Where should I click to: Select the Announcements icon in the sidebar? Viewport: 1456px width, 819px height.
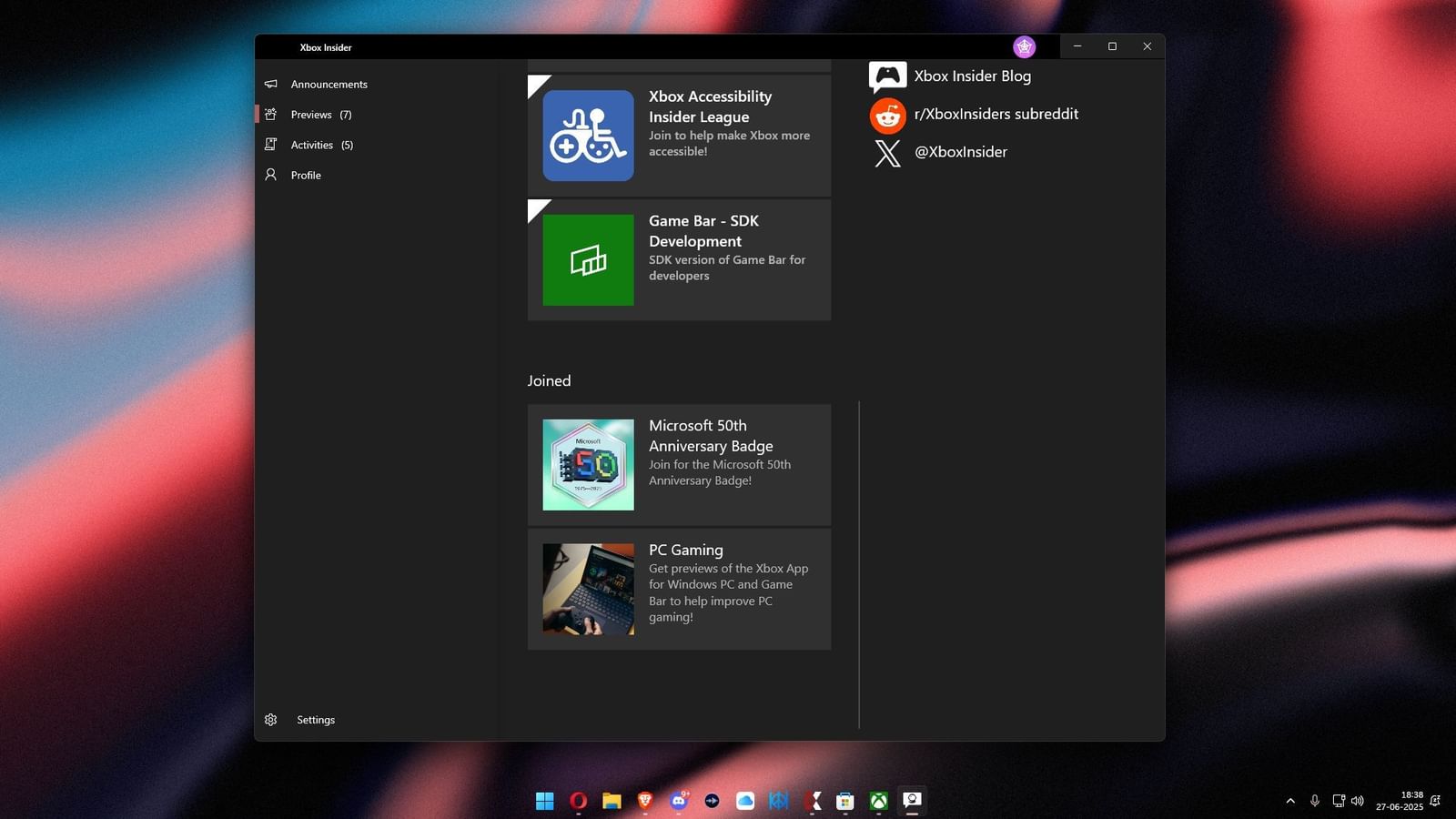271,84
